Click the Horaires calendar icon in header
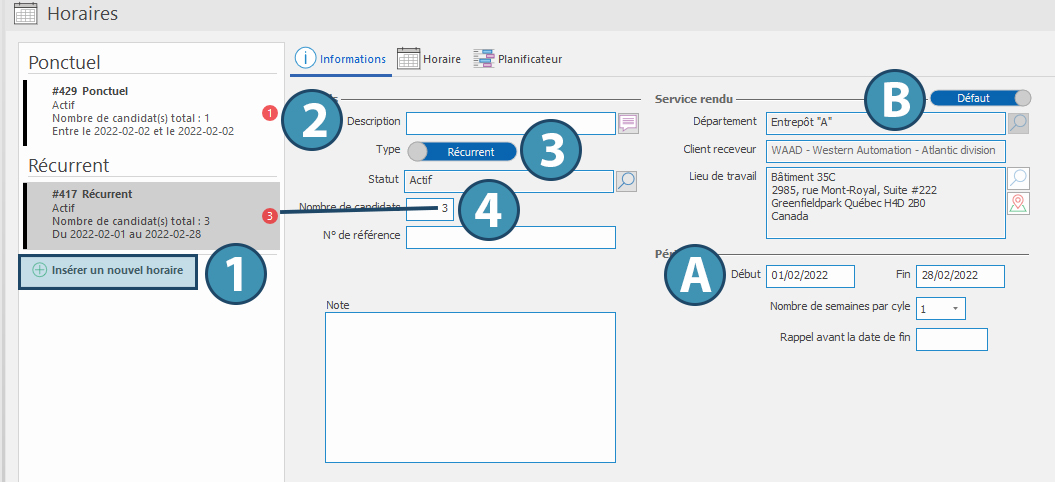 [x=27, y=14]
